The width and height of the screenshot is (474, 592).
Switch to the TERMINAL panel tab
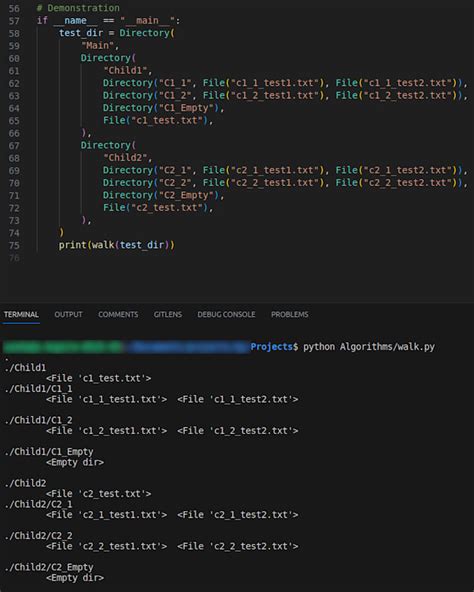[x=21, y=314]
